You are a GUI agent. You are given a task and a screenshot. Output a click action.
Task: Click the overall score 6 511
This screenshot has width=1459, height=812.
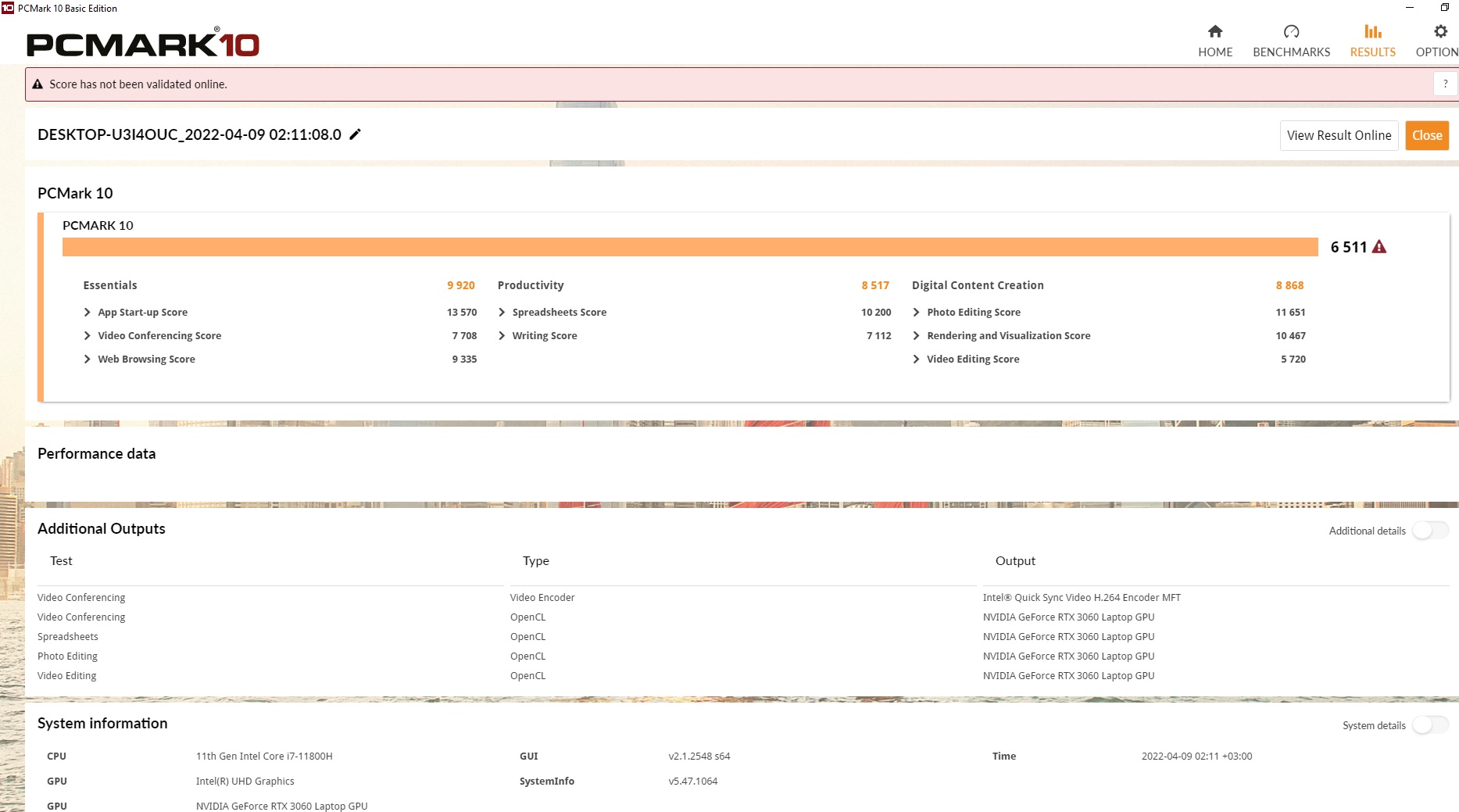[1349, 247]
